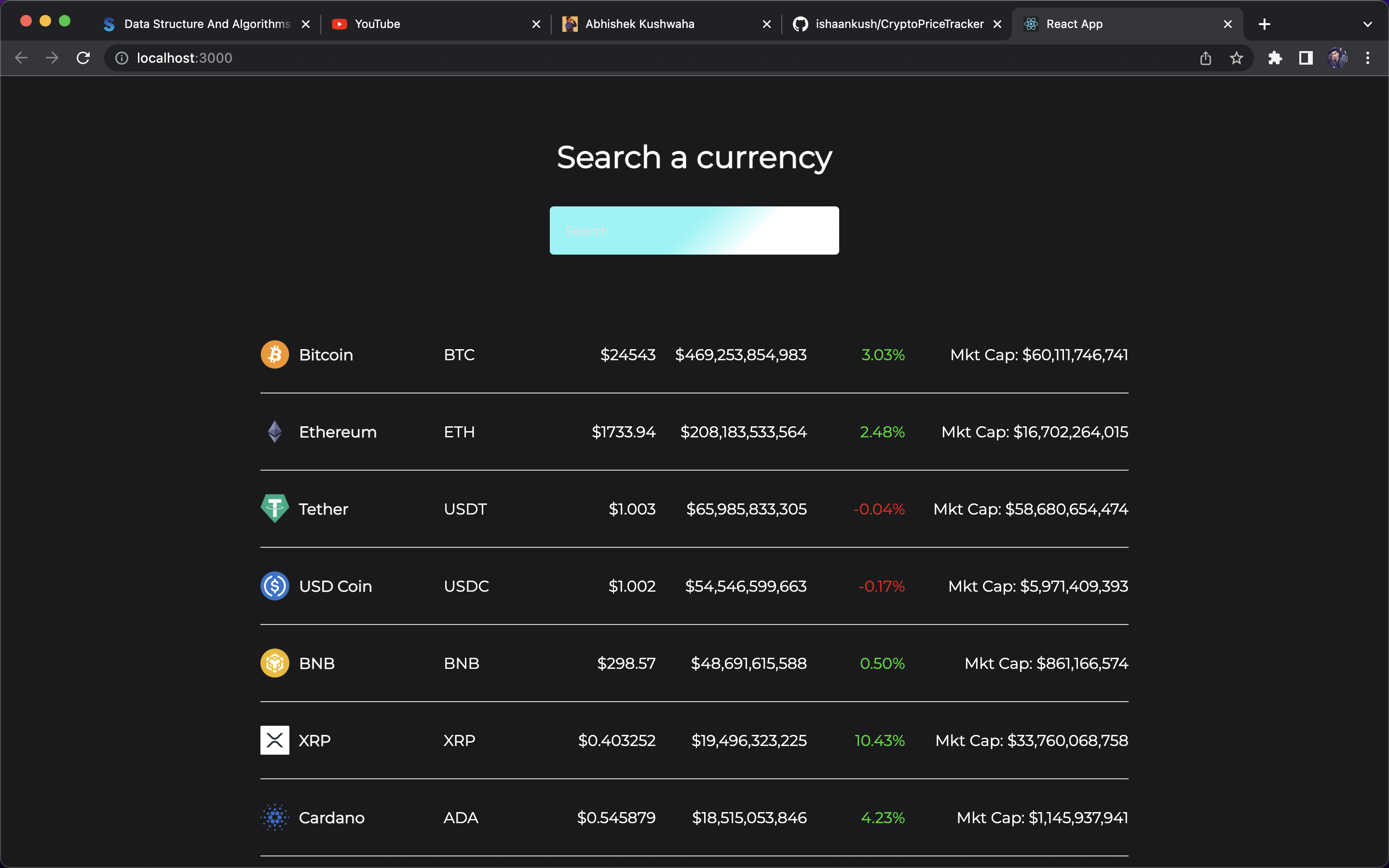Open a new browser tab

tap(1264, 24)
